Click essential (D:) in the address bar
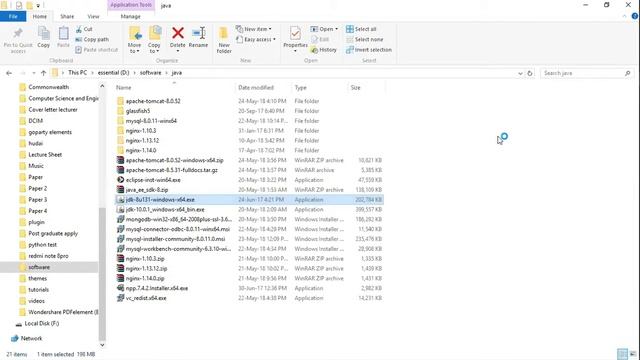This screenshot has height=360, width=640. pyautogui.click(x=113, y=73)
